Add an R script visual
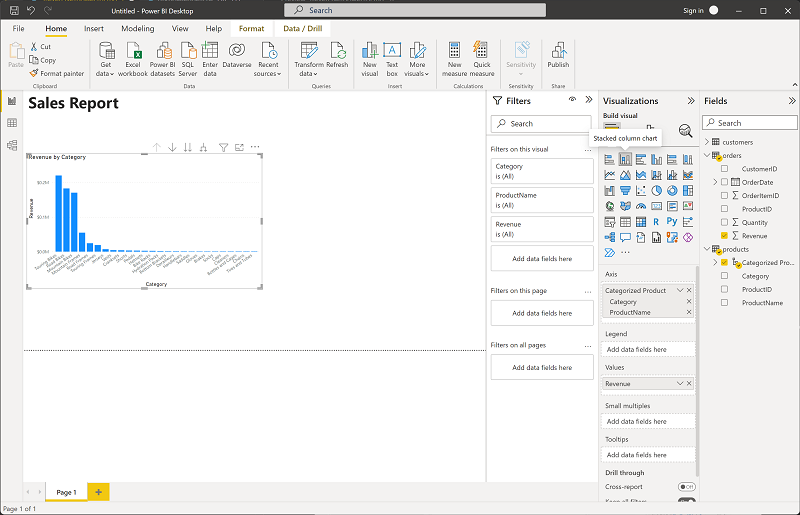 click(x=657, y=222)
